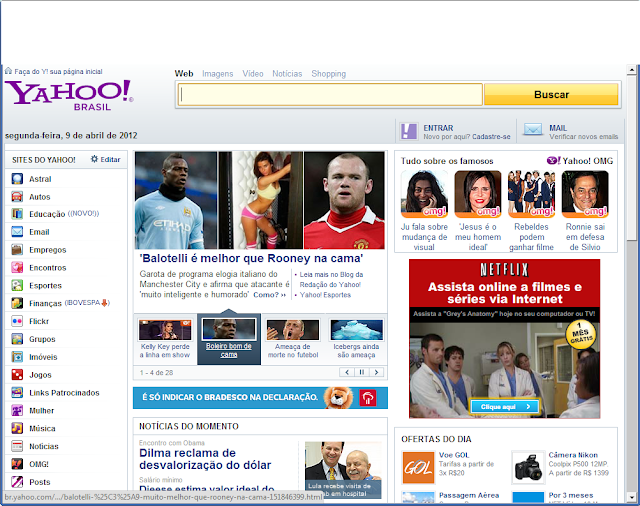This screenshot has width=640, height=506.
Task: Open the Email envelope icon in sidebar
Action: [17, 232]
